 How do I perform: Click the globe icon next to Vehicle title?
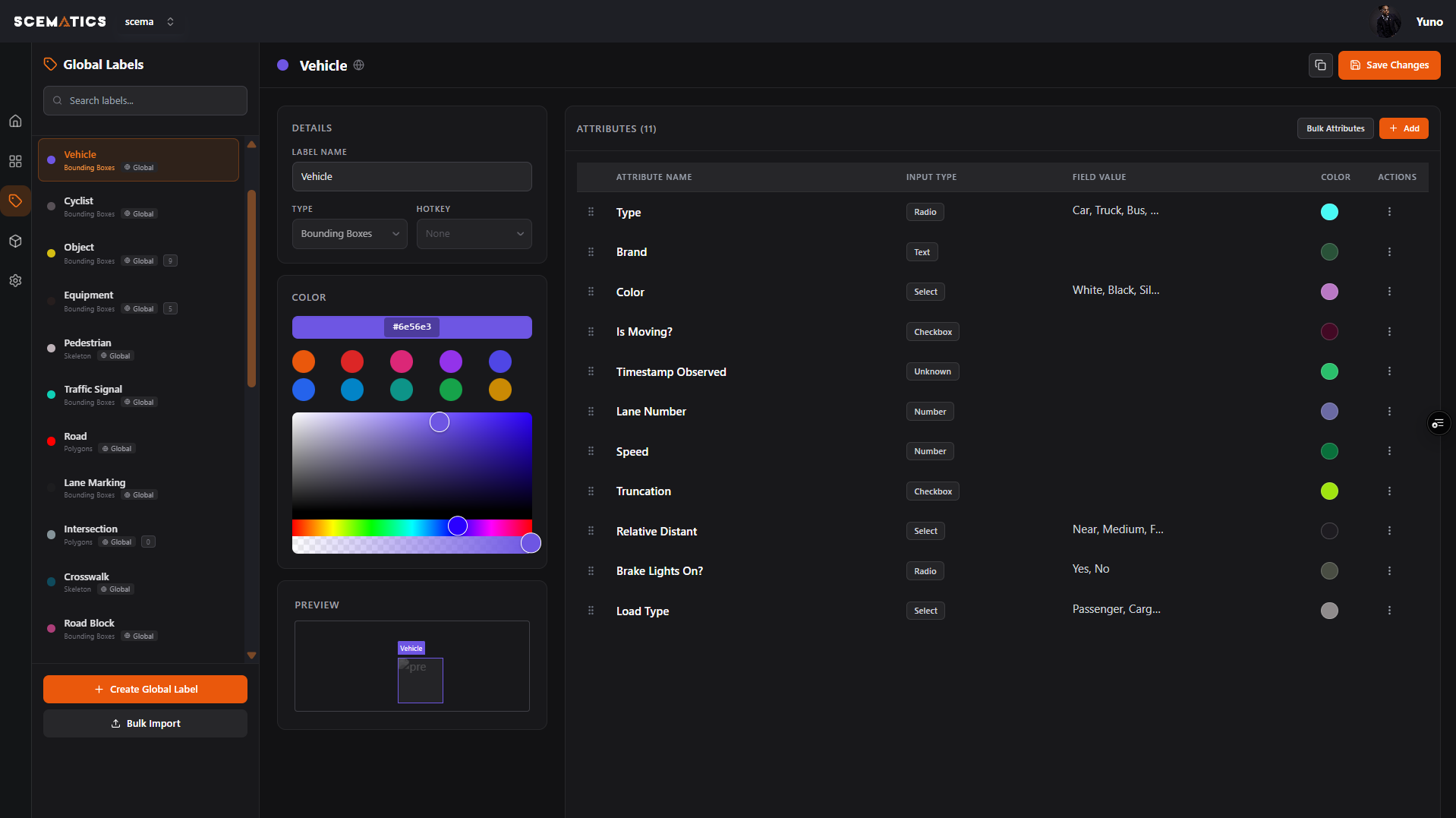(359, 65)
